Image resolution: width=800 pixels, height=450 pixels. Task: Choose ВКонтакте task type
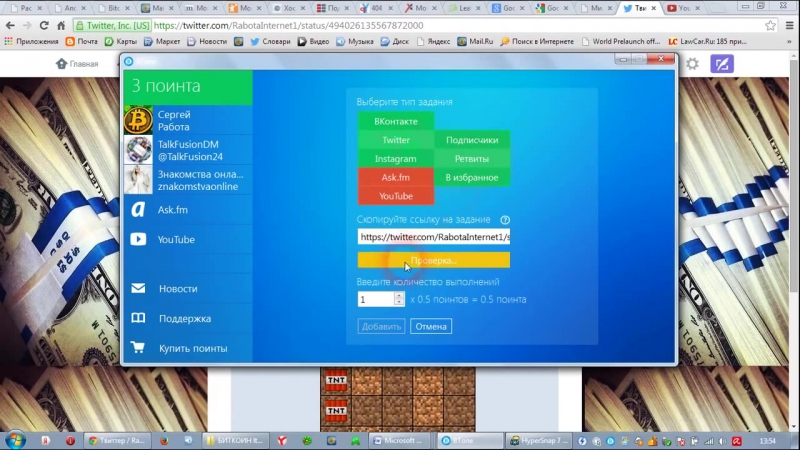pyautogui.click(x=396, y=121)
